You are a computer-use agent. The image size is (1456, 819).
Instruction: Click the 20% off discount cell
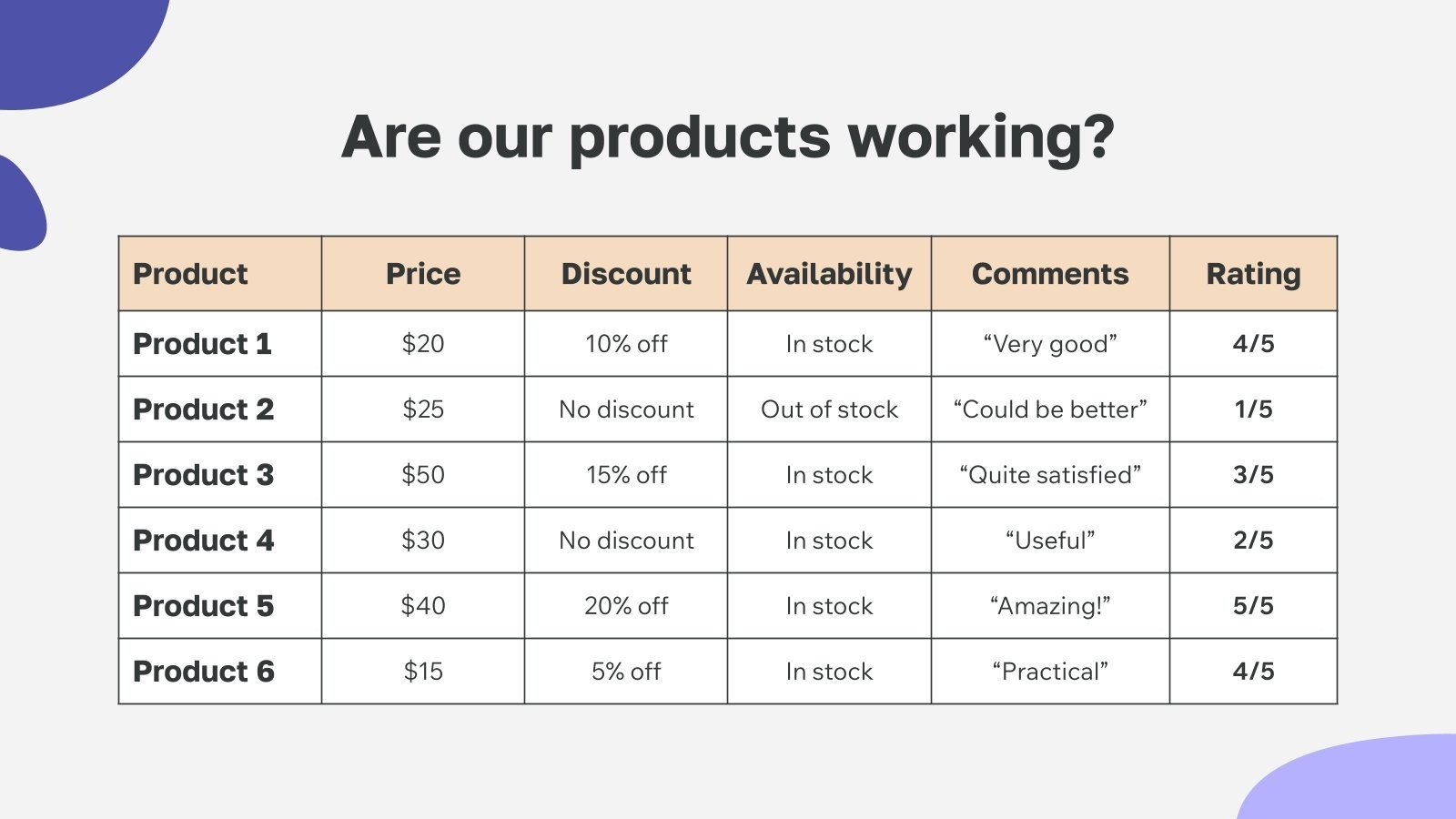(626, 606)
